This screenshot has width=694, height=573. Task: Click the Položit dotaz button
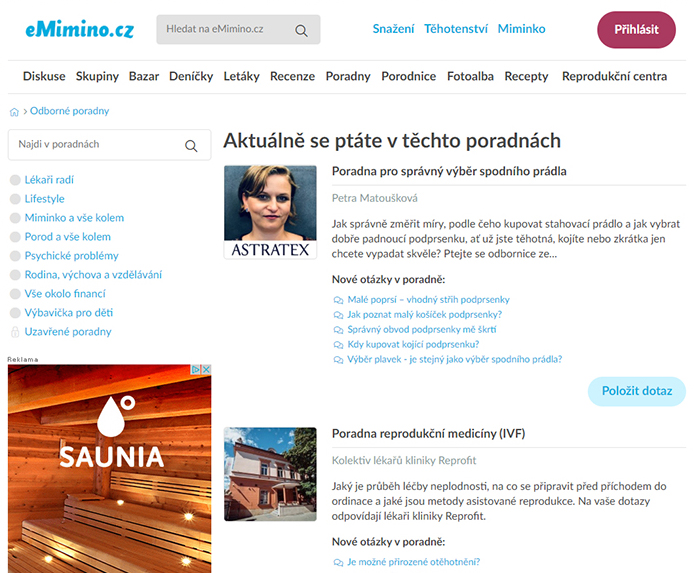[x=636, y=391]
